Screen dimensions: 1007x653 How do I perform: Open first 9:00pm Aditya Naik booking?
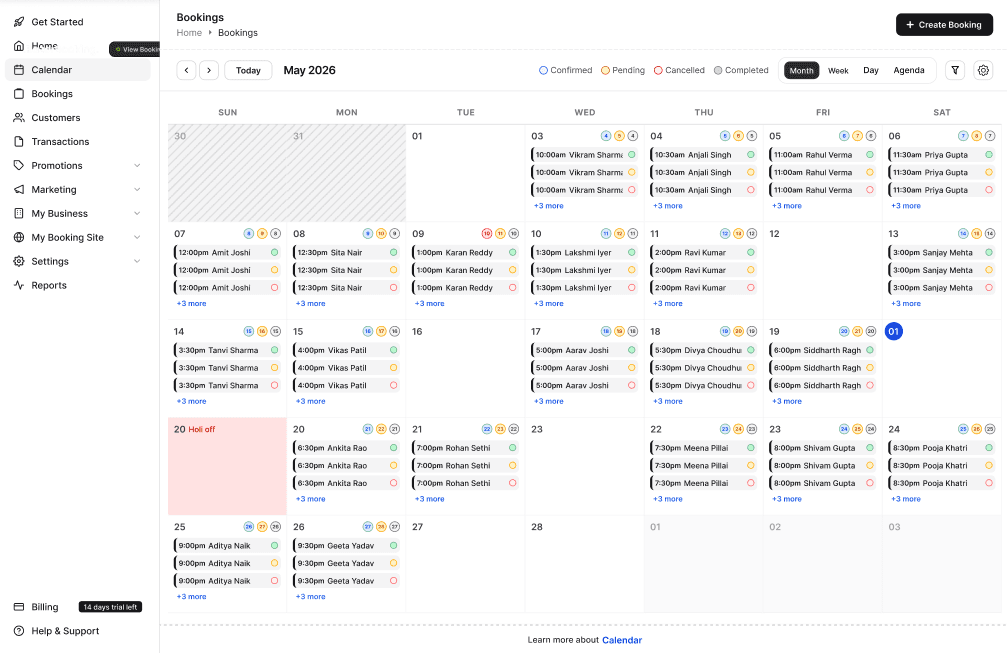click(x=227, y=545)
